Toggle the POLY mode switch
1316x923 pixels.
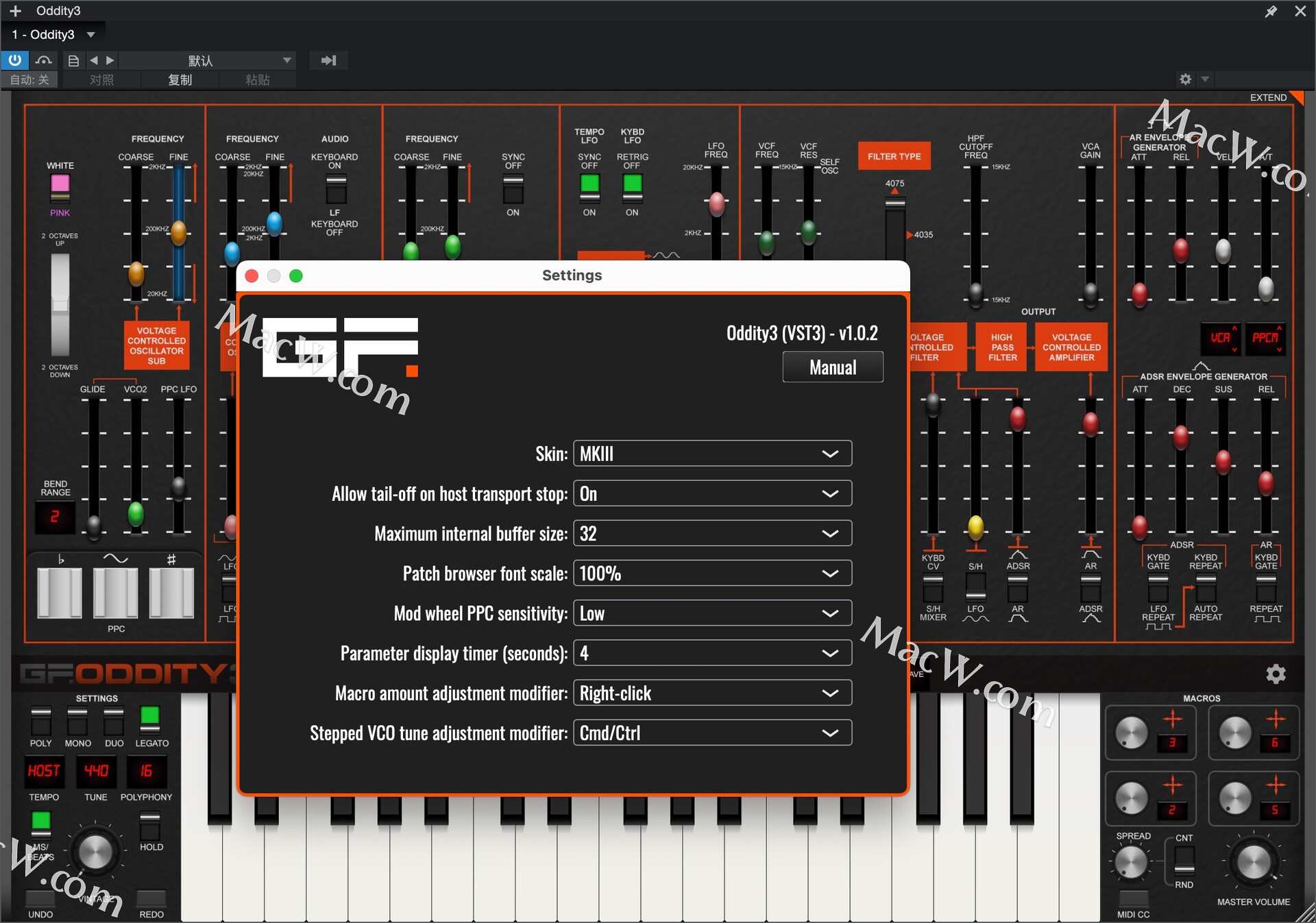[41, 720]
